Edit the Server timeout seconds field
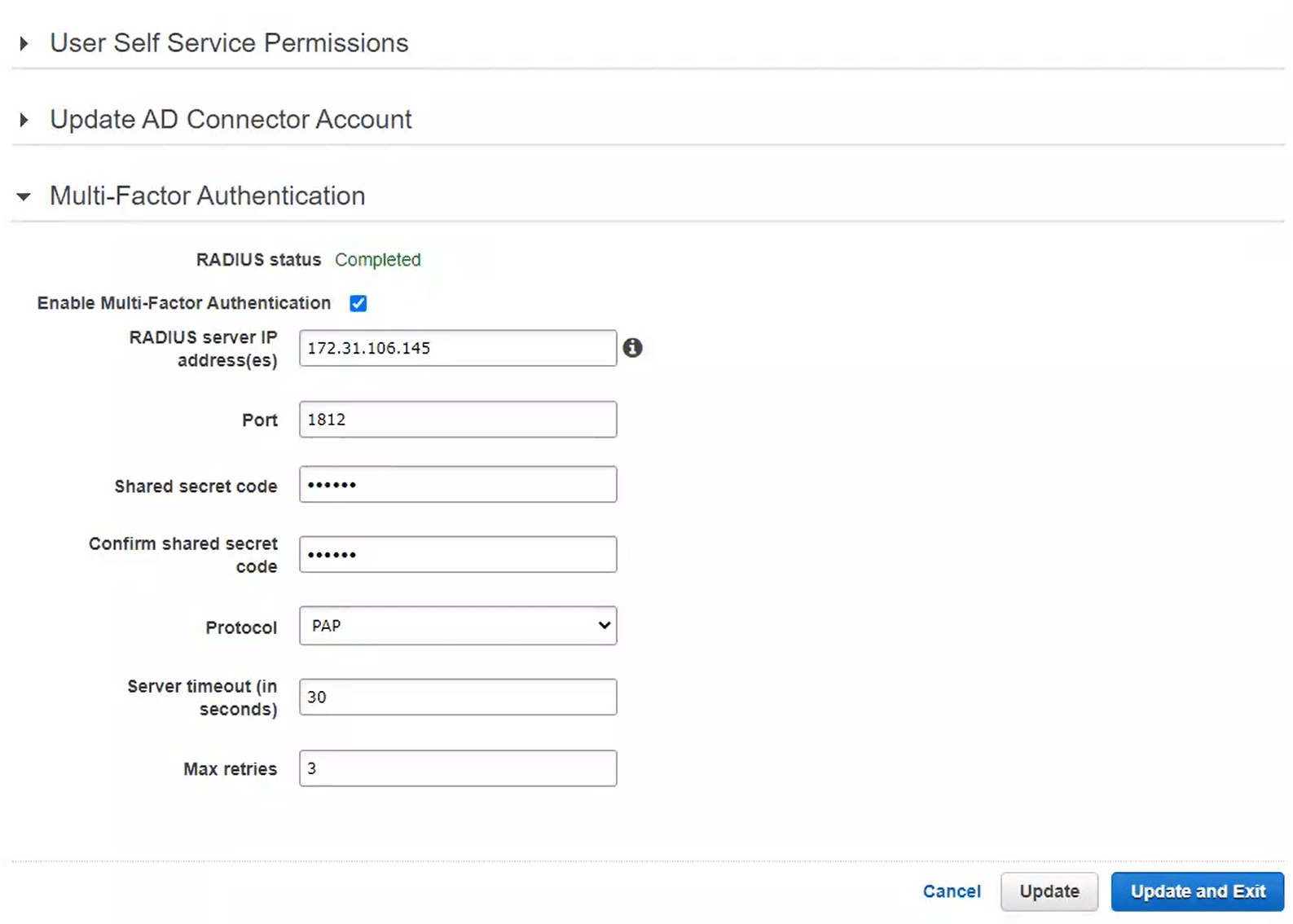1293x924 pixels. [458, 697]
